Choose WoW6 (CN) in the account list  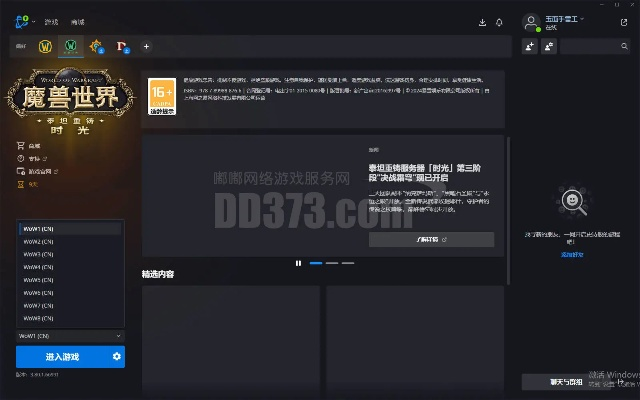(x=70, y=293)
